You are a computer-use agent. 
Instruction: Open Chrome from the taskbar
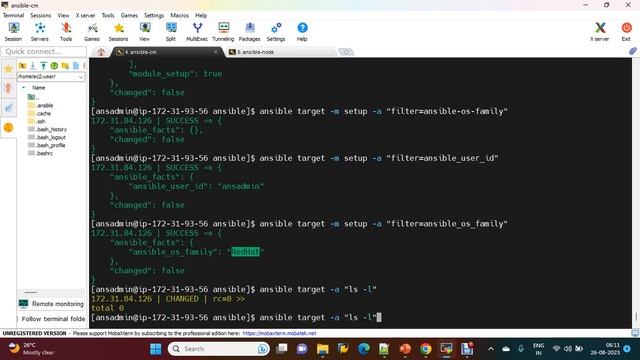coord(426,349)
